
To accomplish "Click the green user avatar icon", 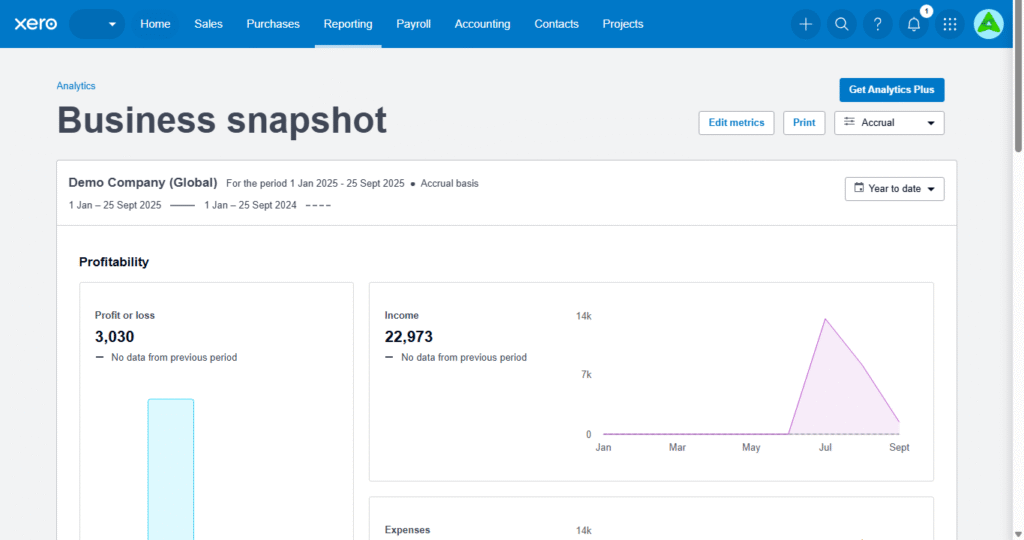I will [x=988, y=24].
